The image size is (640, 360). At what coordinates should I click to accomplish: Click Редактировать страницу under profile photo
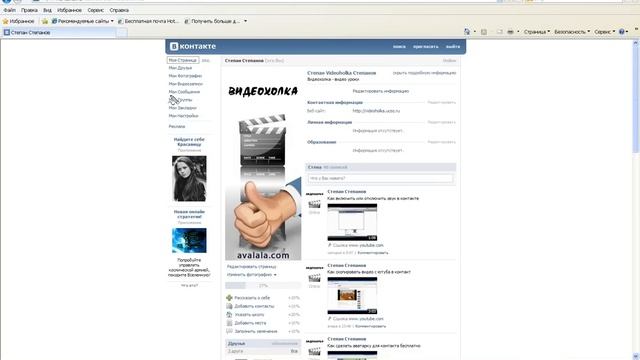pos(251,267)
